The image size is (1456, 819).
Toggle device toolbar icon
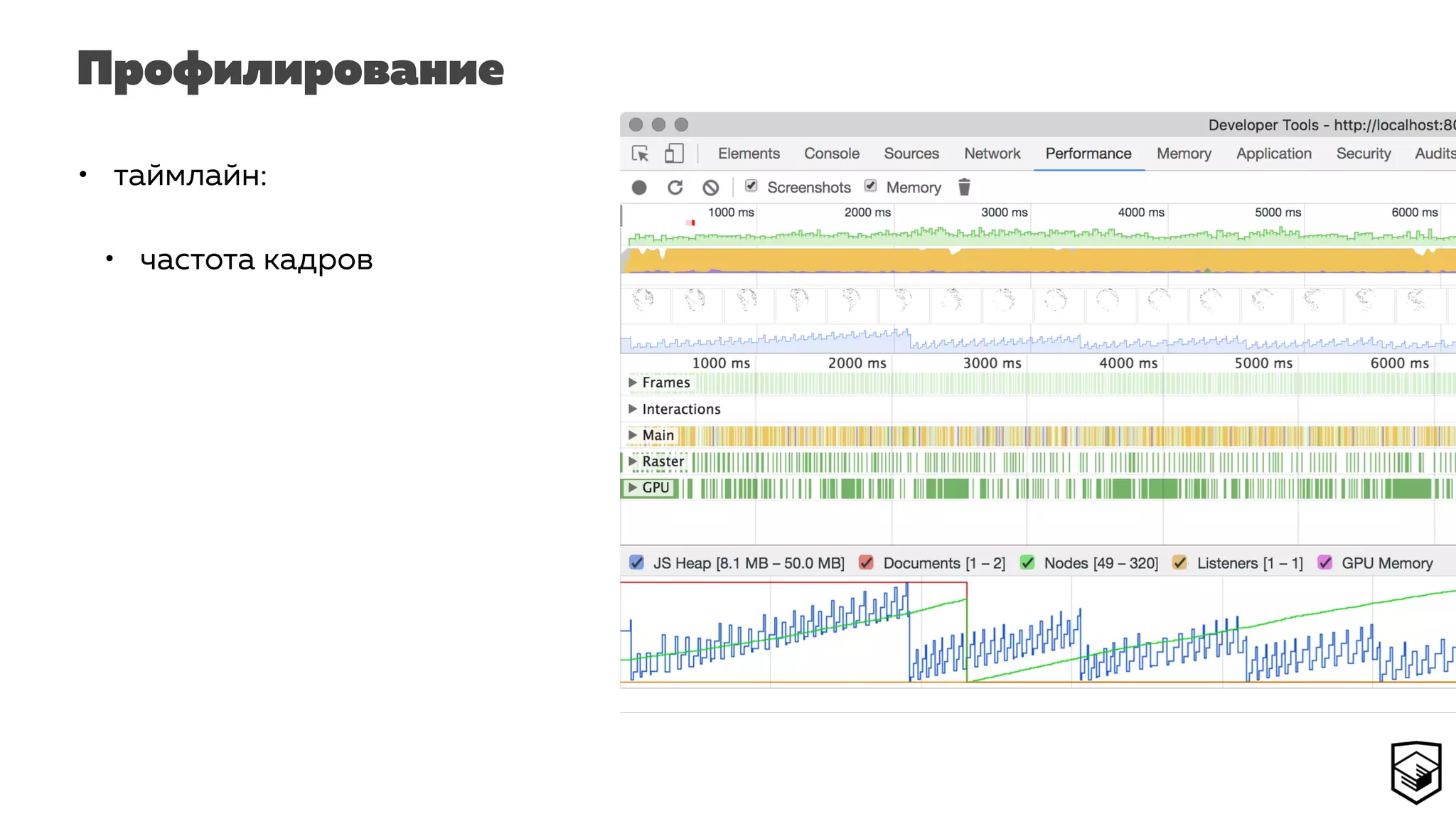click(674, 154)
